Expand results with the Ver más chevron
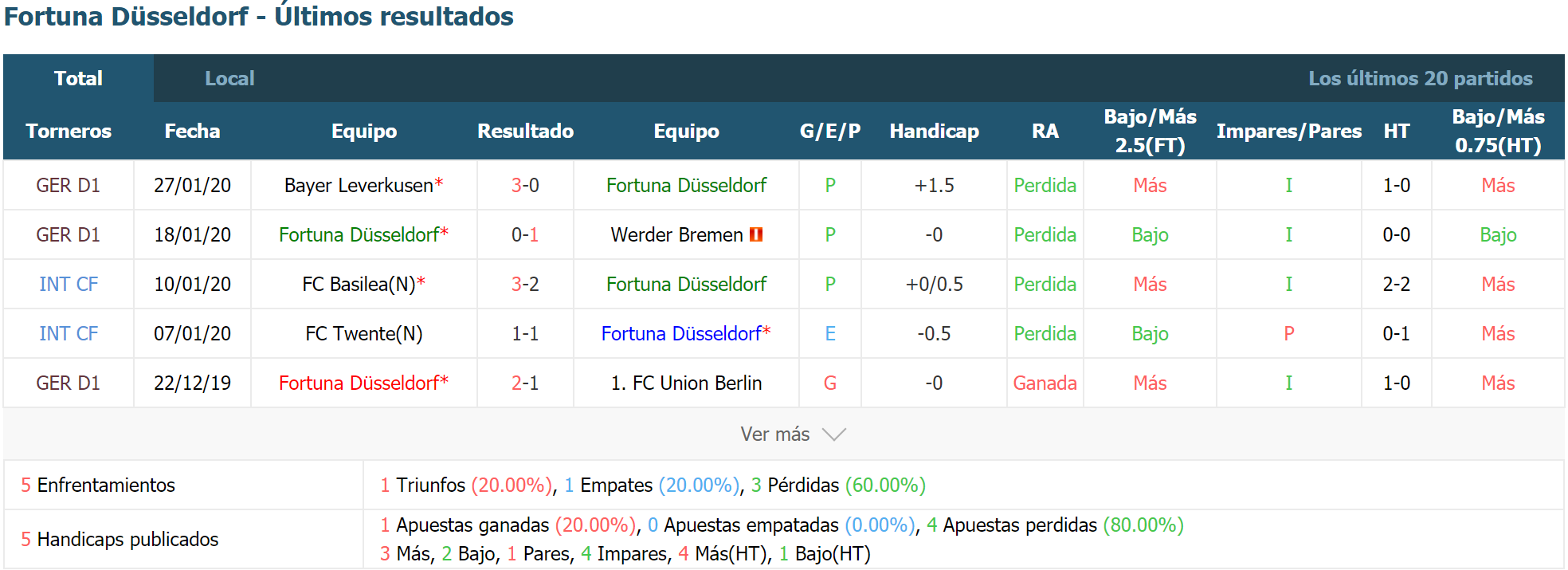 [833, 434]
